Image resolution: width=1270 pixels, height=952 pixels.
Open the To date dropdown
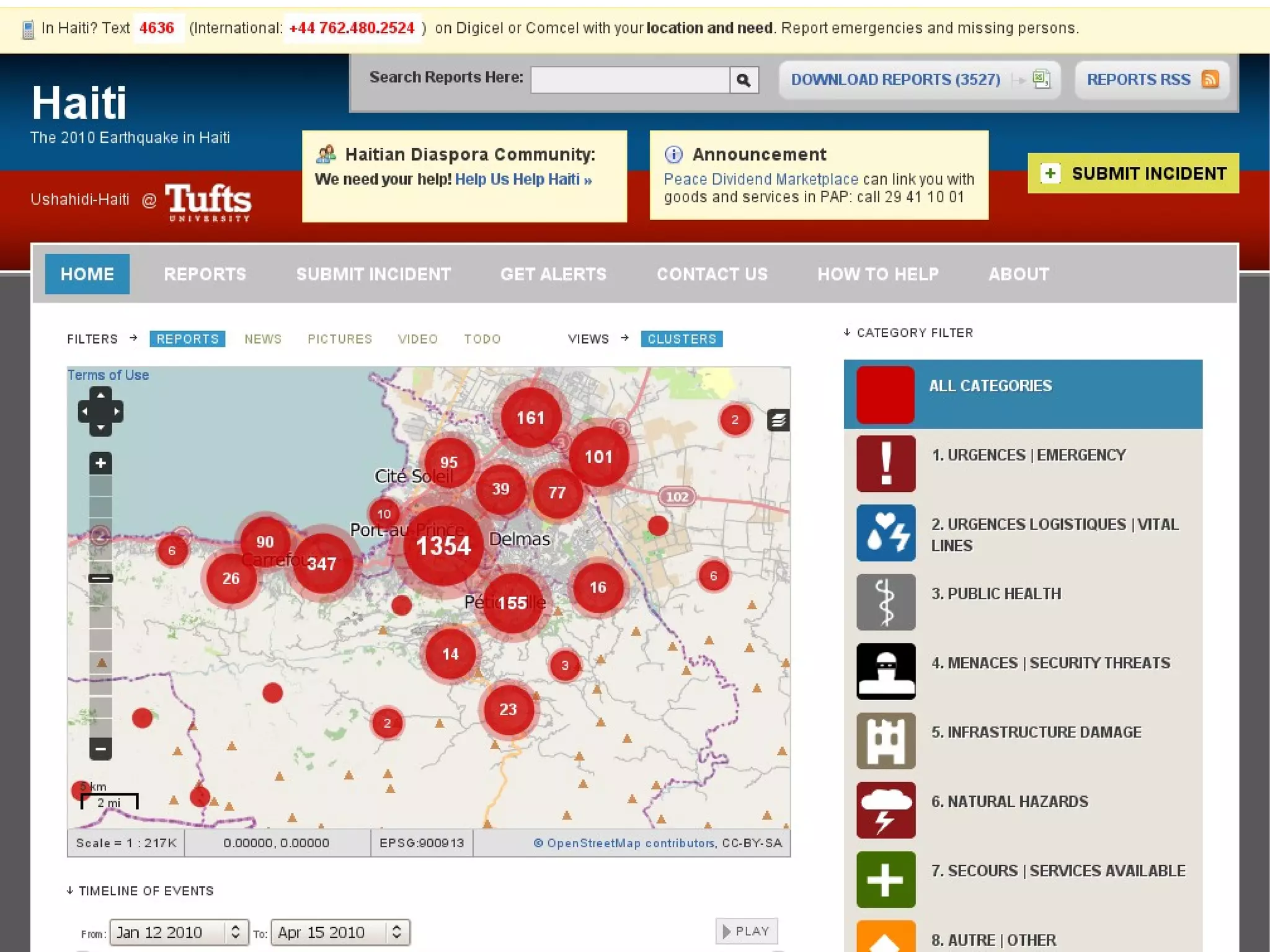(340, 932)
